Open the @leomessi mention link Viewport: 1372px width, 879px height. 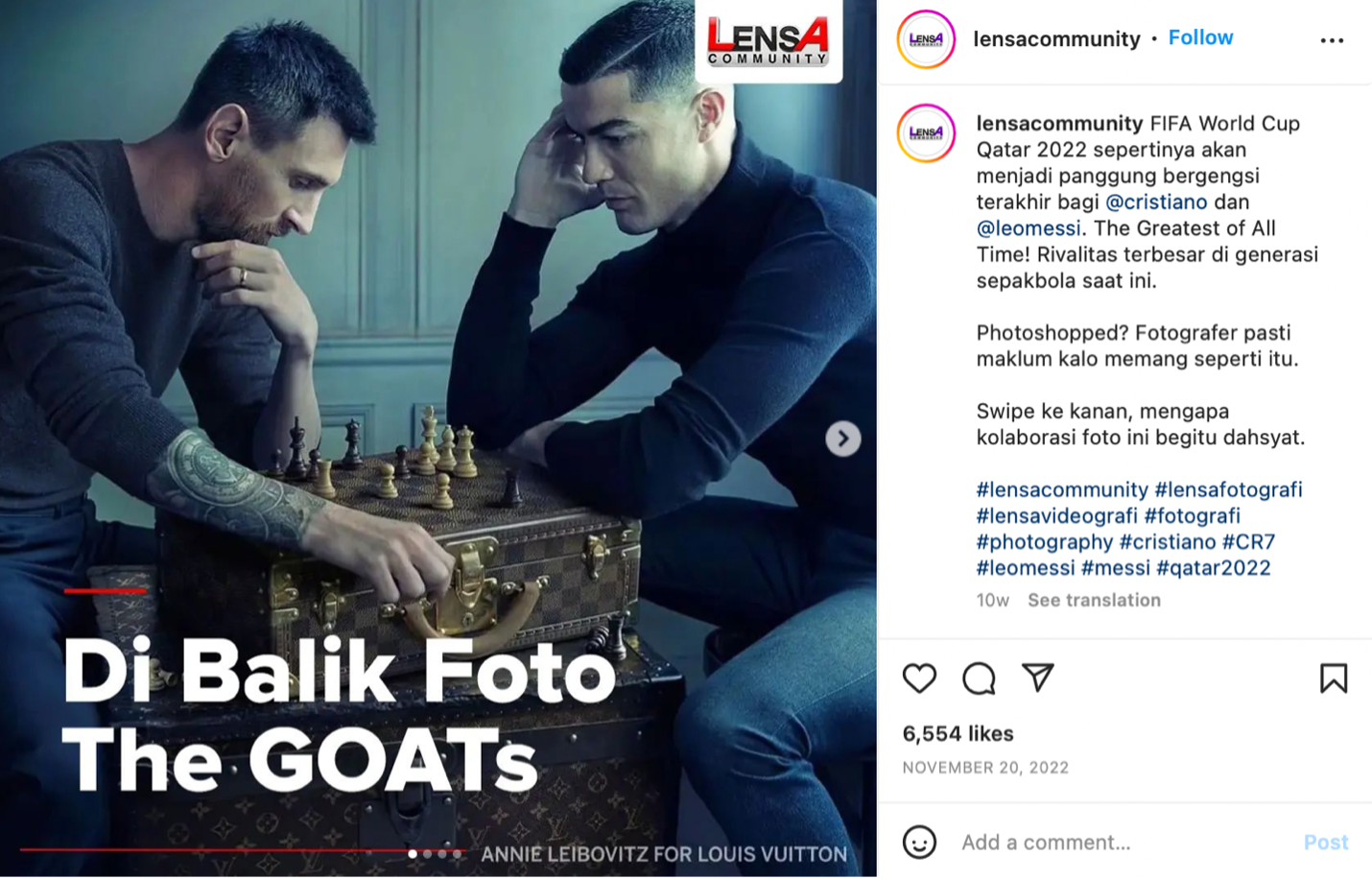point(1029,228)
